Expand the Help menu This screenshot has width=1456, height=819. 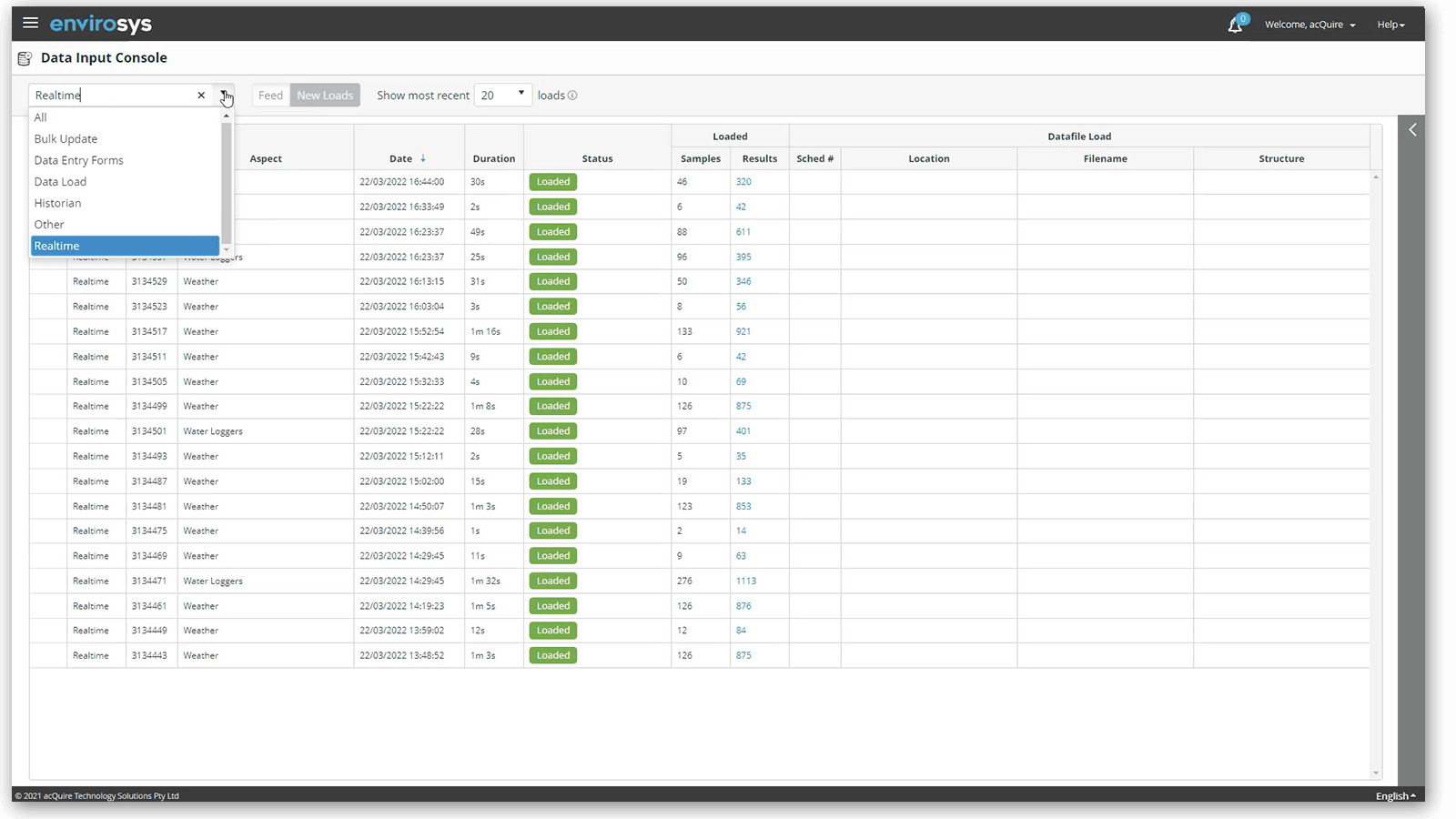coord(1390,25)
